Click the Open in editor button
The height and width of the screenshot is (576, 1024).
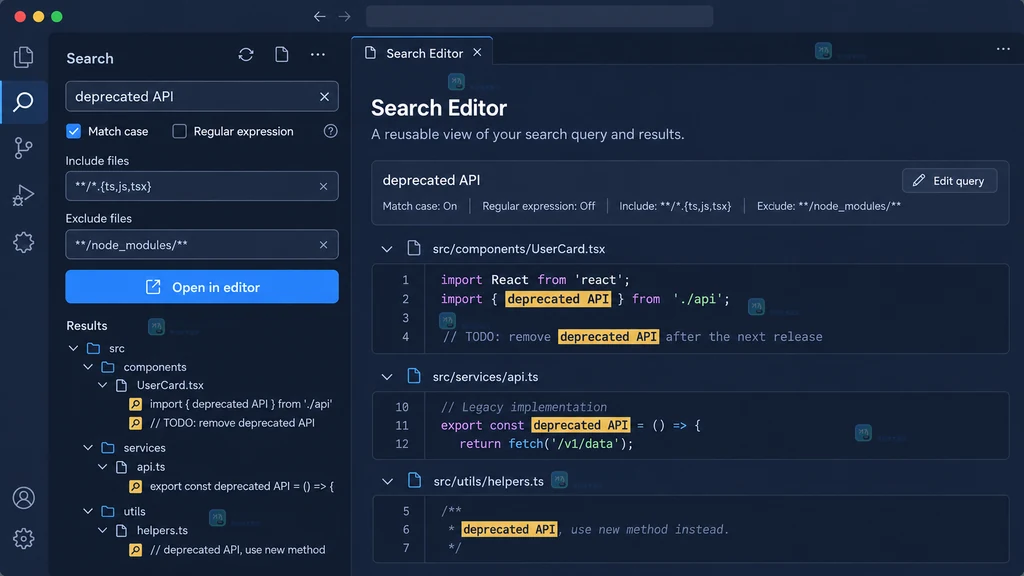(x=202, y=287)
